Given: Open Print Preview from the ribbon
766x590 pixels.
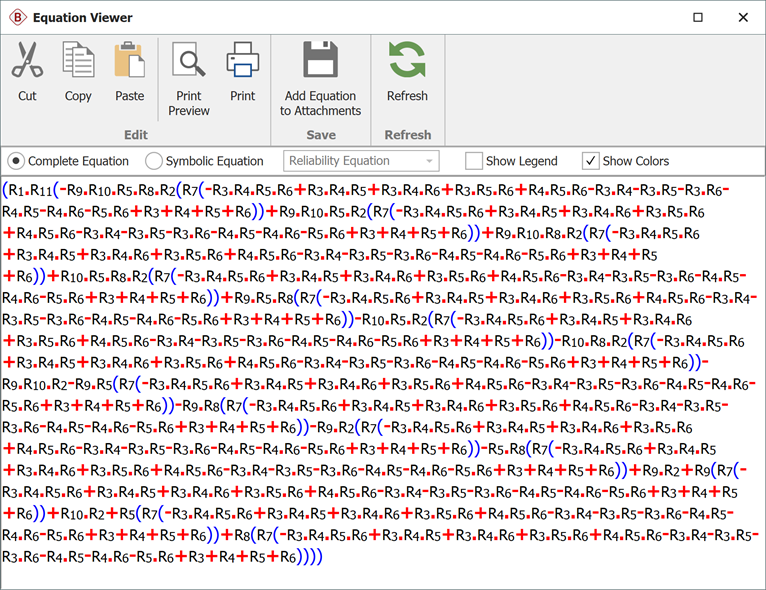Looking at the screenshot, I should tap(188, 60).
